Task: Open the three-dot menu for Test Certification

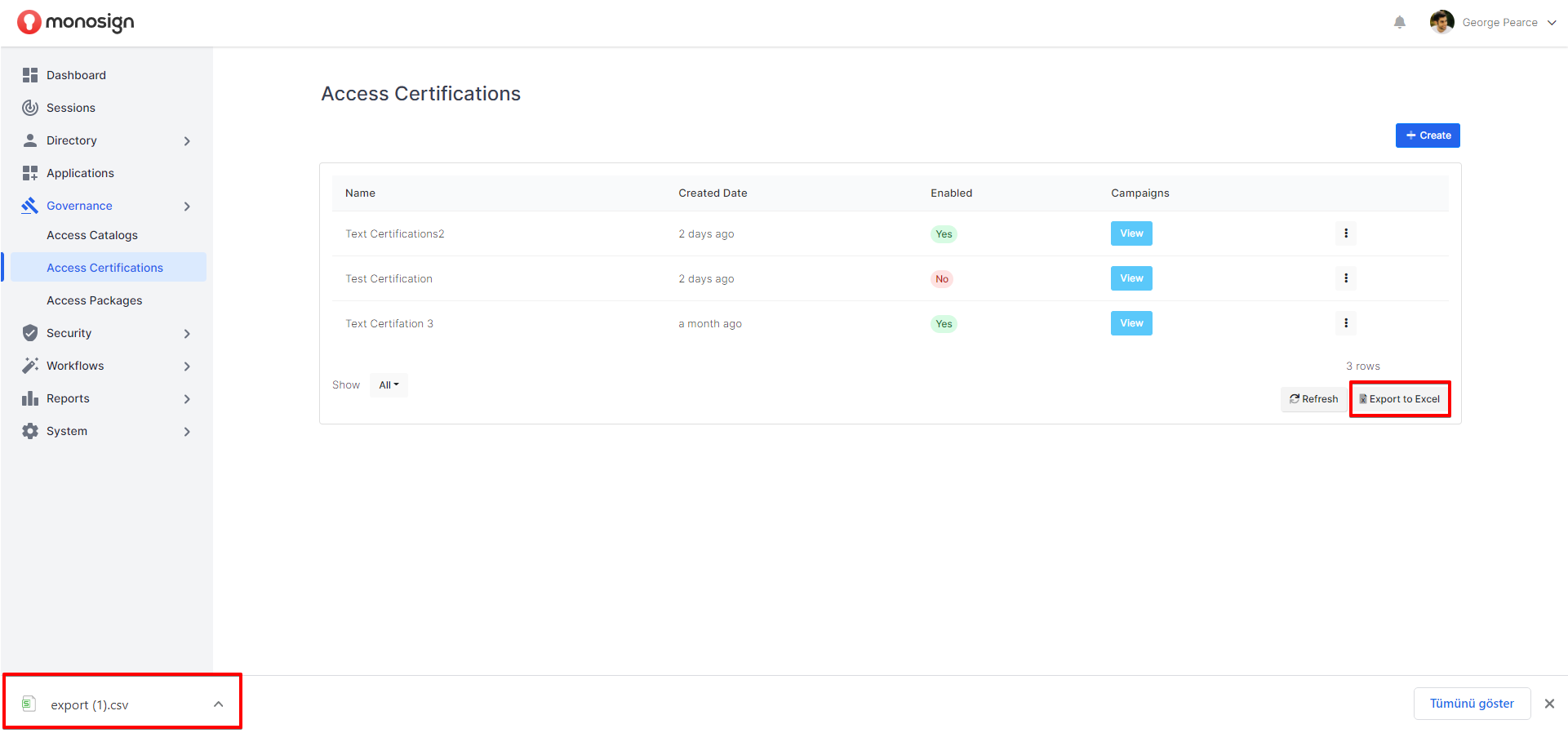Action: click(1345, 278)
